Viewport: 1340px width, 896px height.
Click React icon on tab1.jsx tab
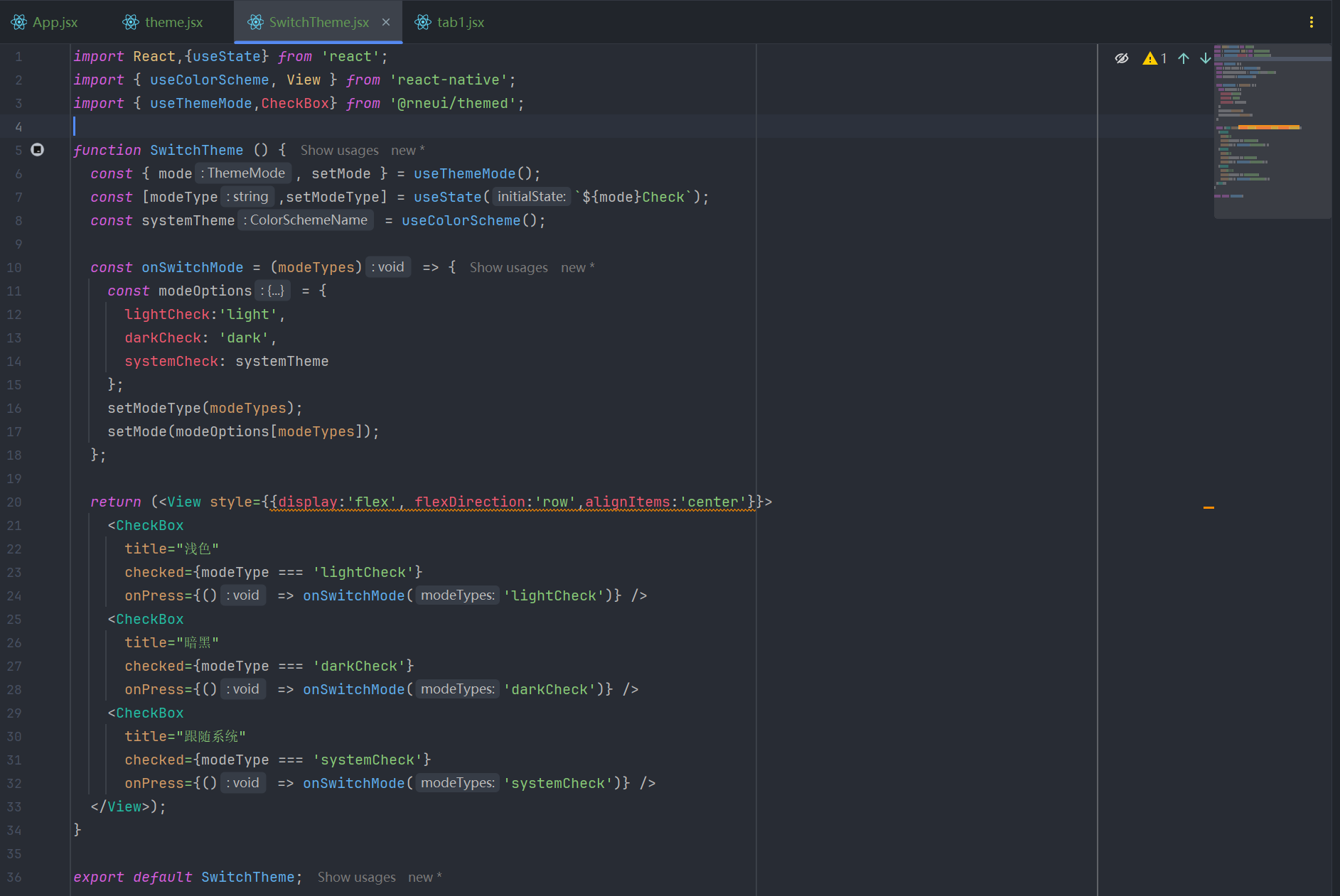[423, 22]
